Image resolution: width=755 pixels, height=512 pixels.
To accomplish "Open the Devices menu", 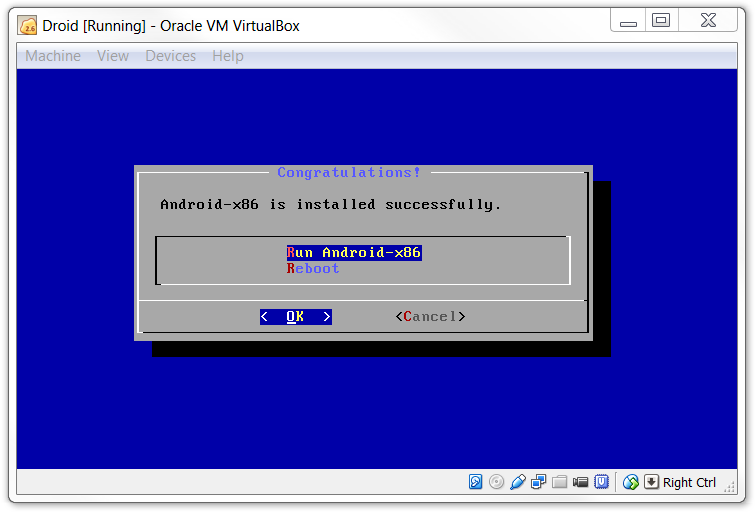I will click(170, 56).
